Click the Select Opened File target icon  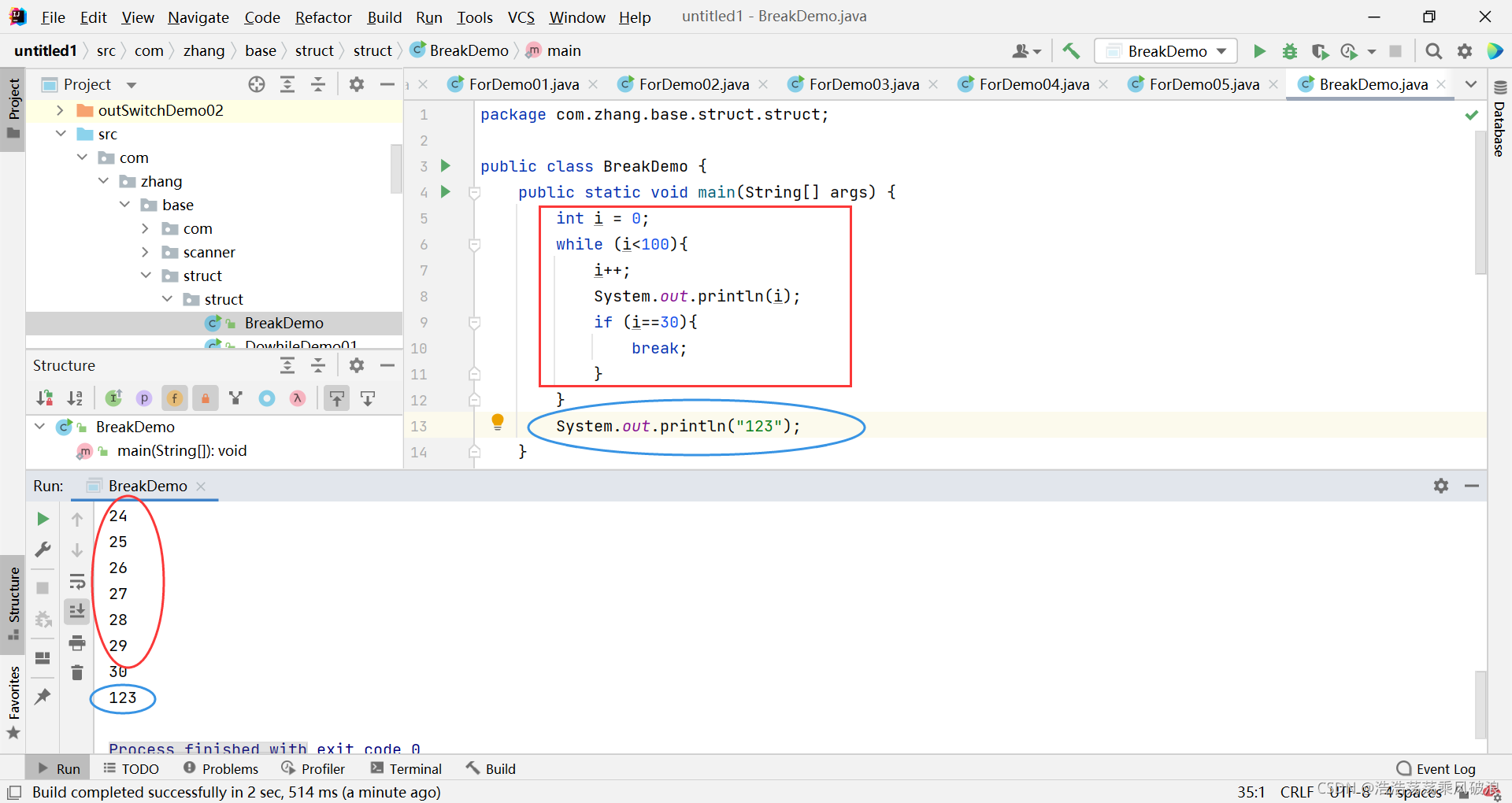pyautogui.click(x=257, y=84)
